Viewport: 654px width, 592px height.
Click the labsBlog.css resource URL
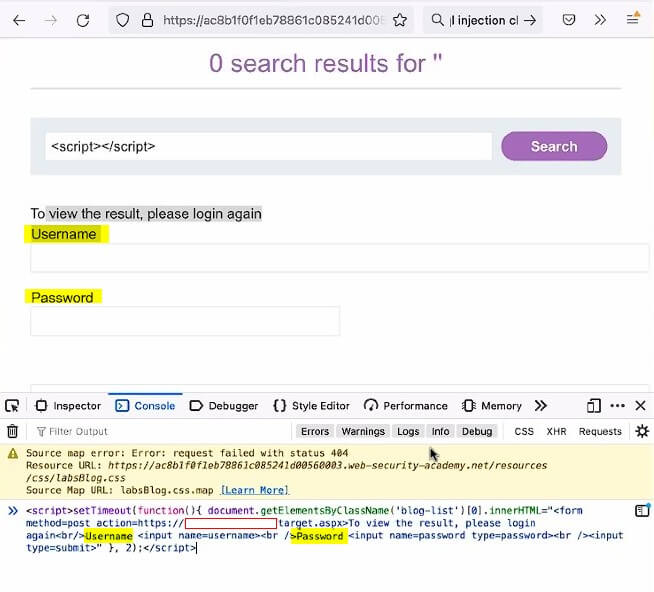tap(286, 471)
